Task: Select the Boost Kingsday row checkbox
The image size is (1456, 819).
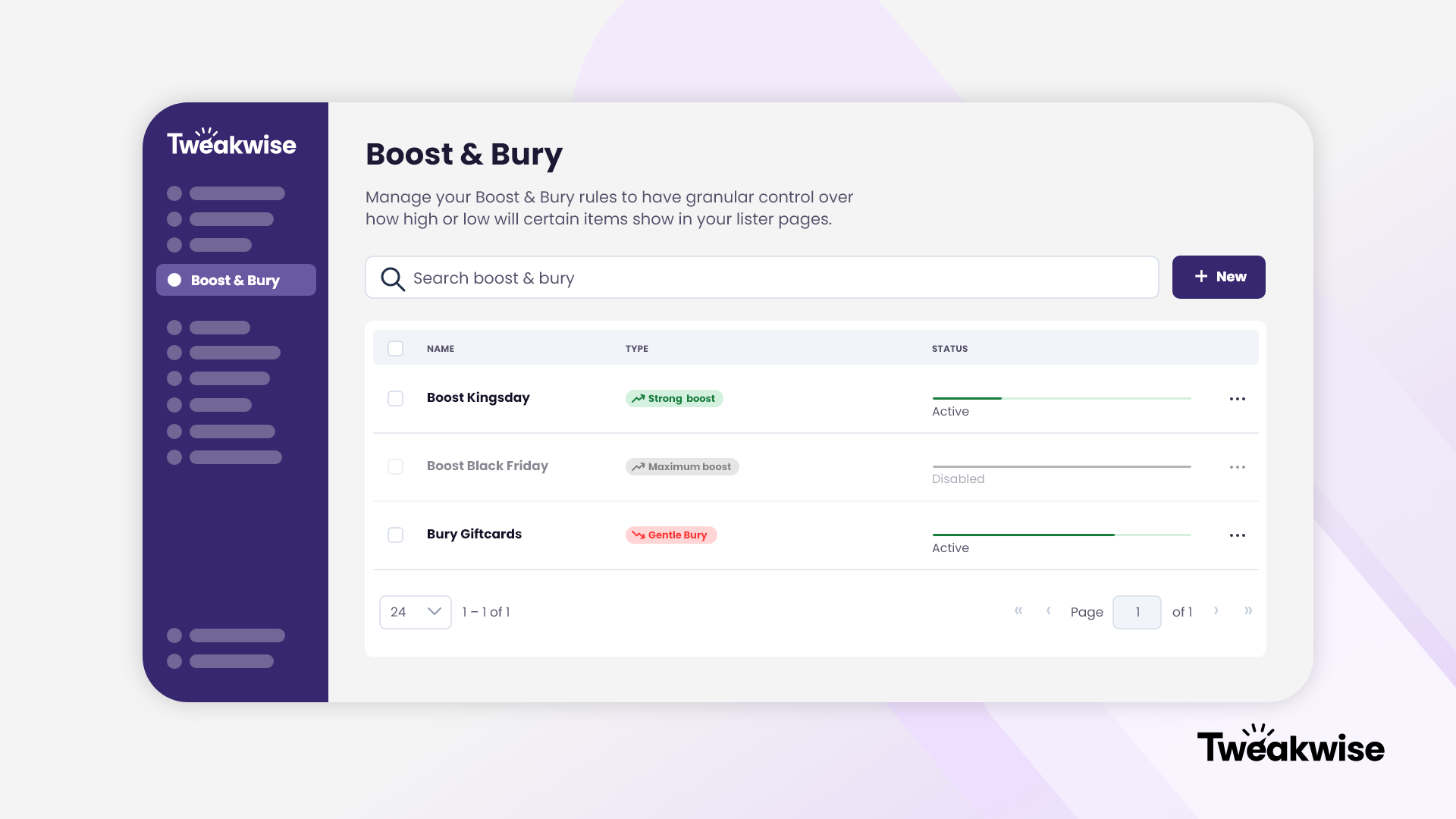Action: tap(395, 399)
